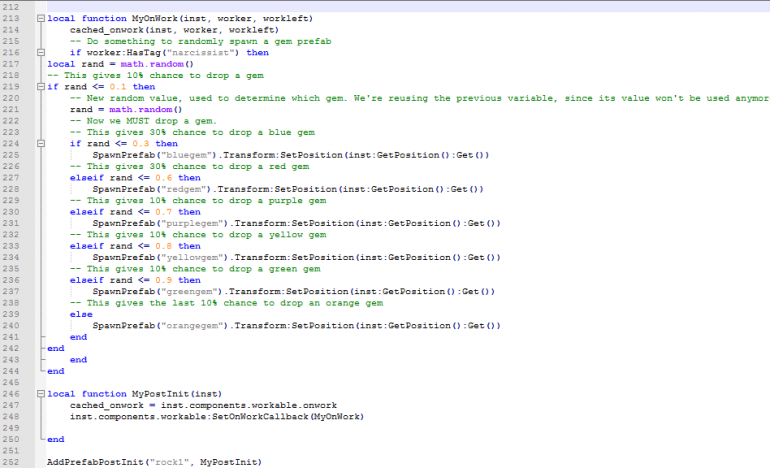Select line number 252 in the margin
Image resolution: width=770 pixels, height=468 pixels.
(x=15, y=461)
